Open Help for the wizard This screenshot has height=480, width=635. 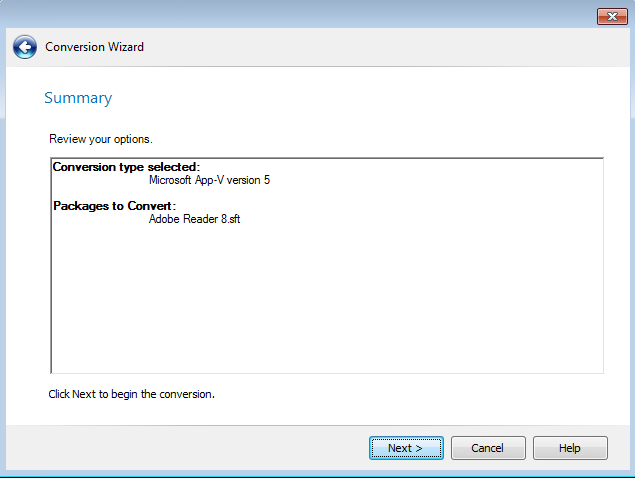[x=570, y=448]
